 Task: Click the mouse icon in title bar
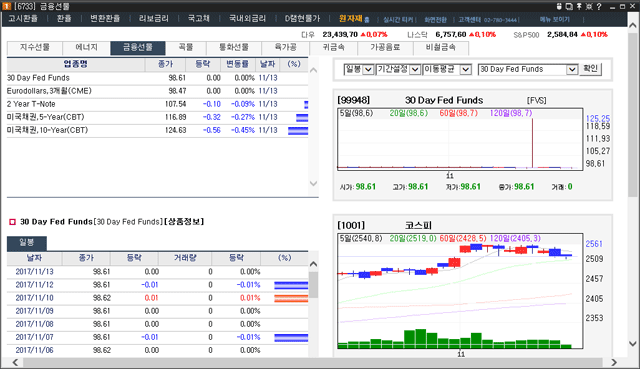pos(559,7)
